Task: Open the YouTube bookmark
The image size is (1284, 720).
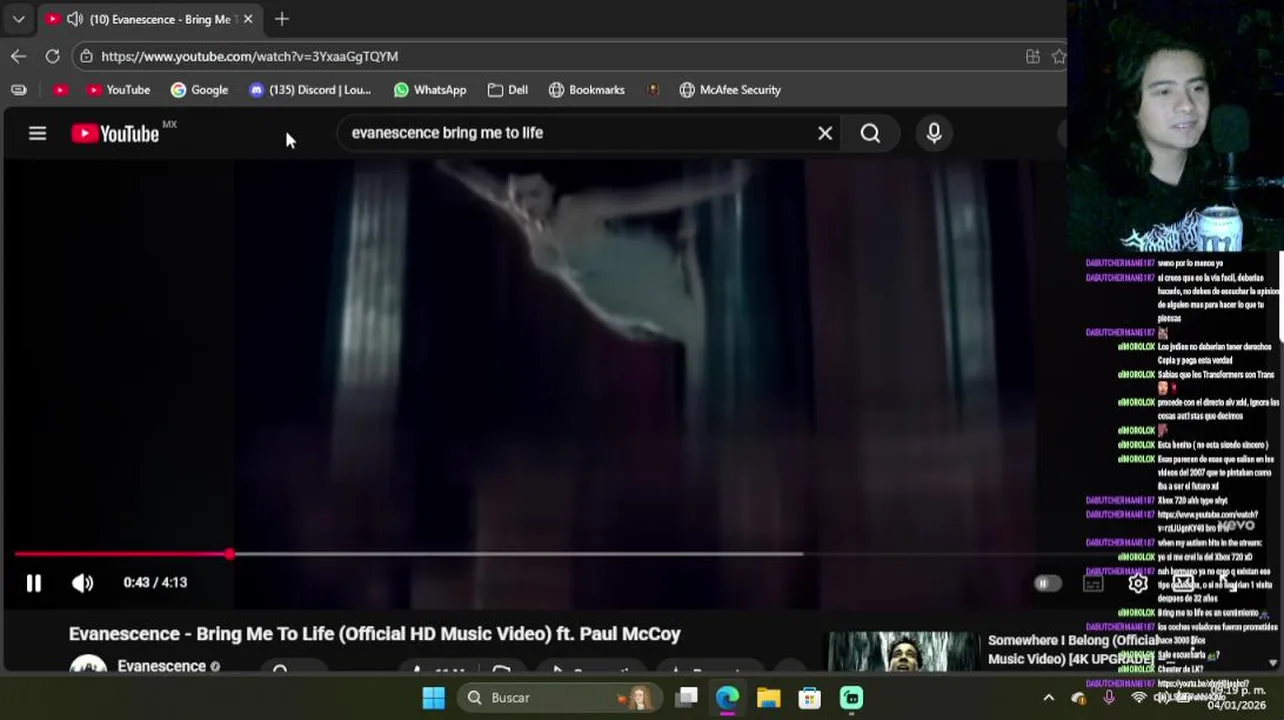Action: click(x=118, y=90)
